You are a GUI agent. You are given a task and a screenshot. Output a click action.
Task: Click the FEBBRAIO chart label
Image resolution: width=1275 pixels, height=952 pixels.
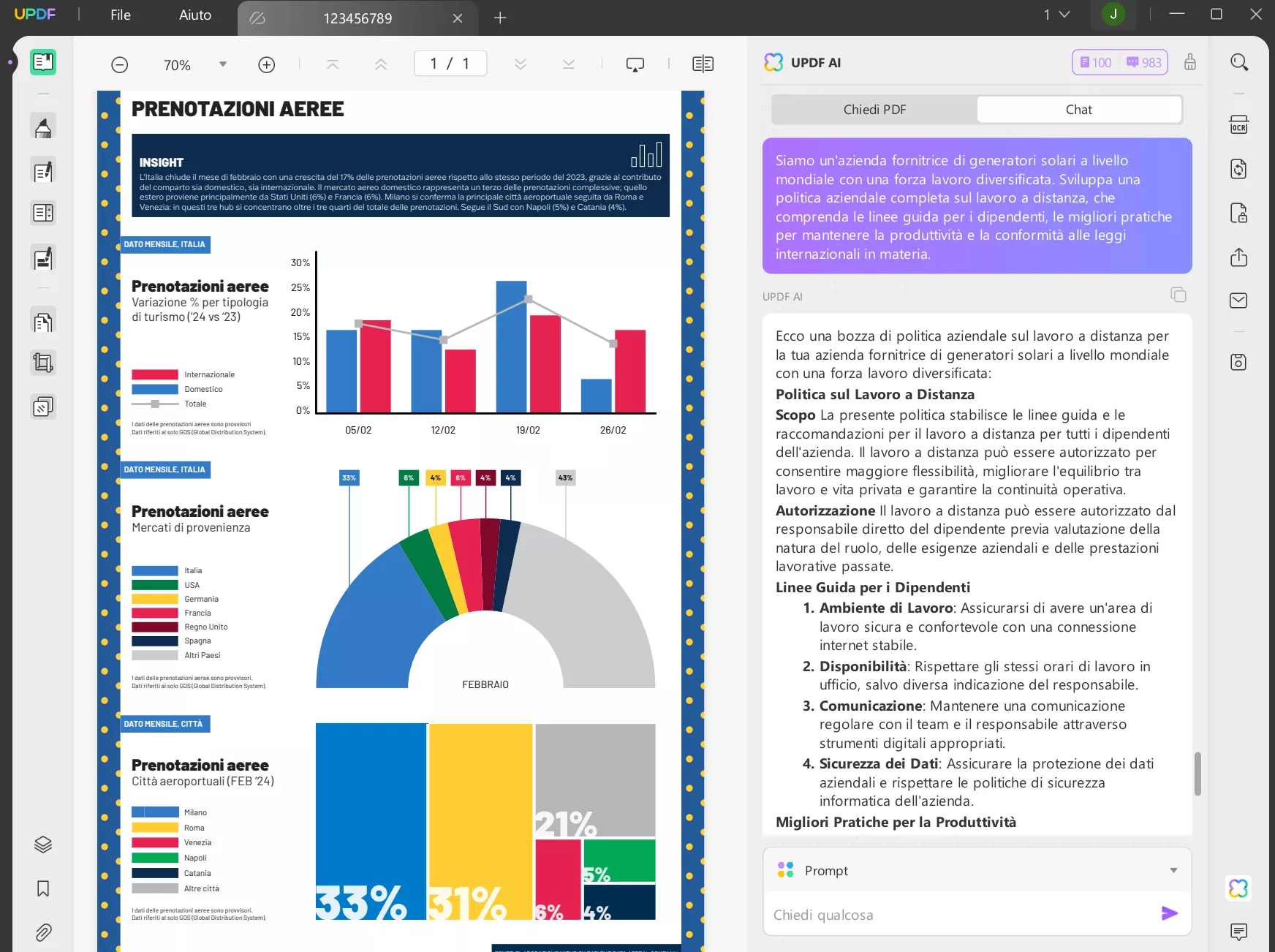[x=485, y=684]
